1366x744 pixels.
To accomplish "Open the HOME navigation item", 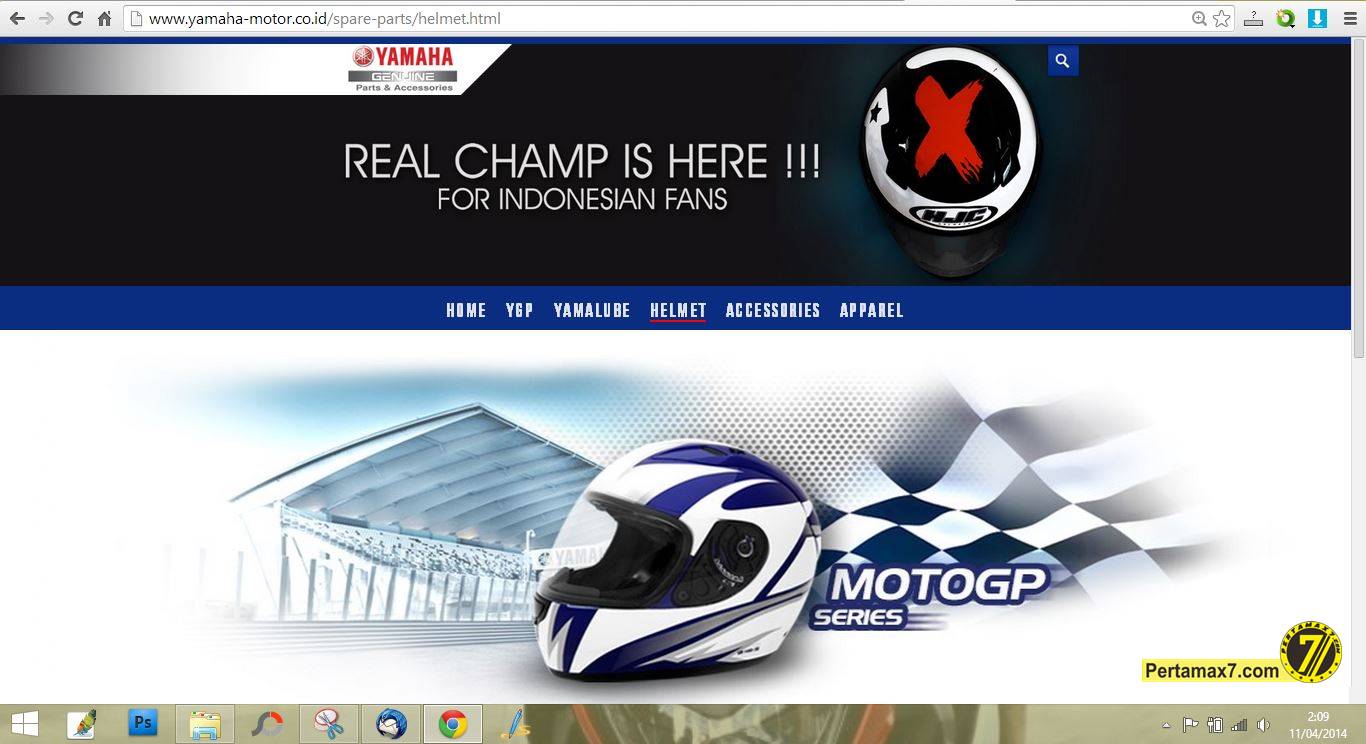I will [466, 310].
